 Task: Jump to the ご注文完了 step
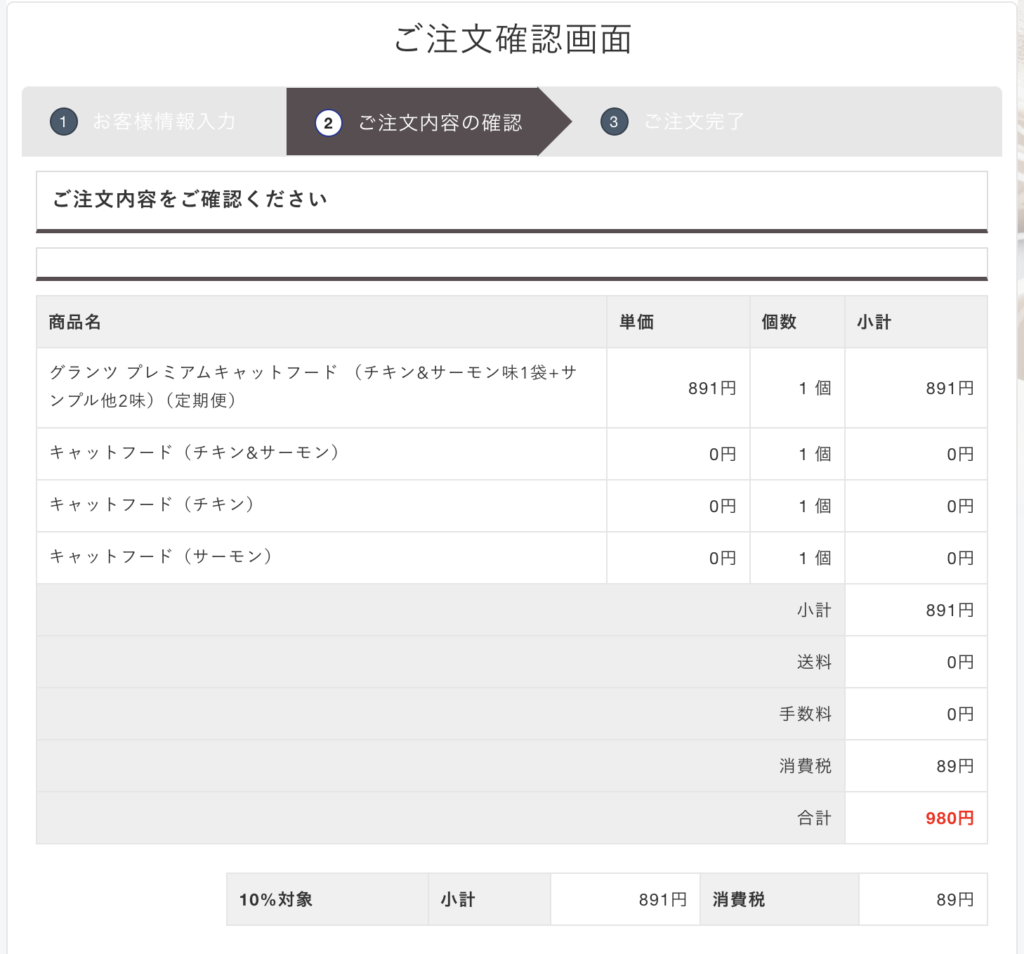694,122
